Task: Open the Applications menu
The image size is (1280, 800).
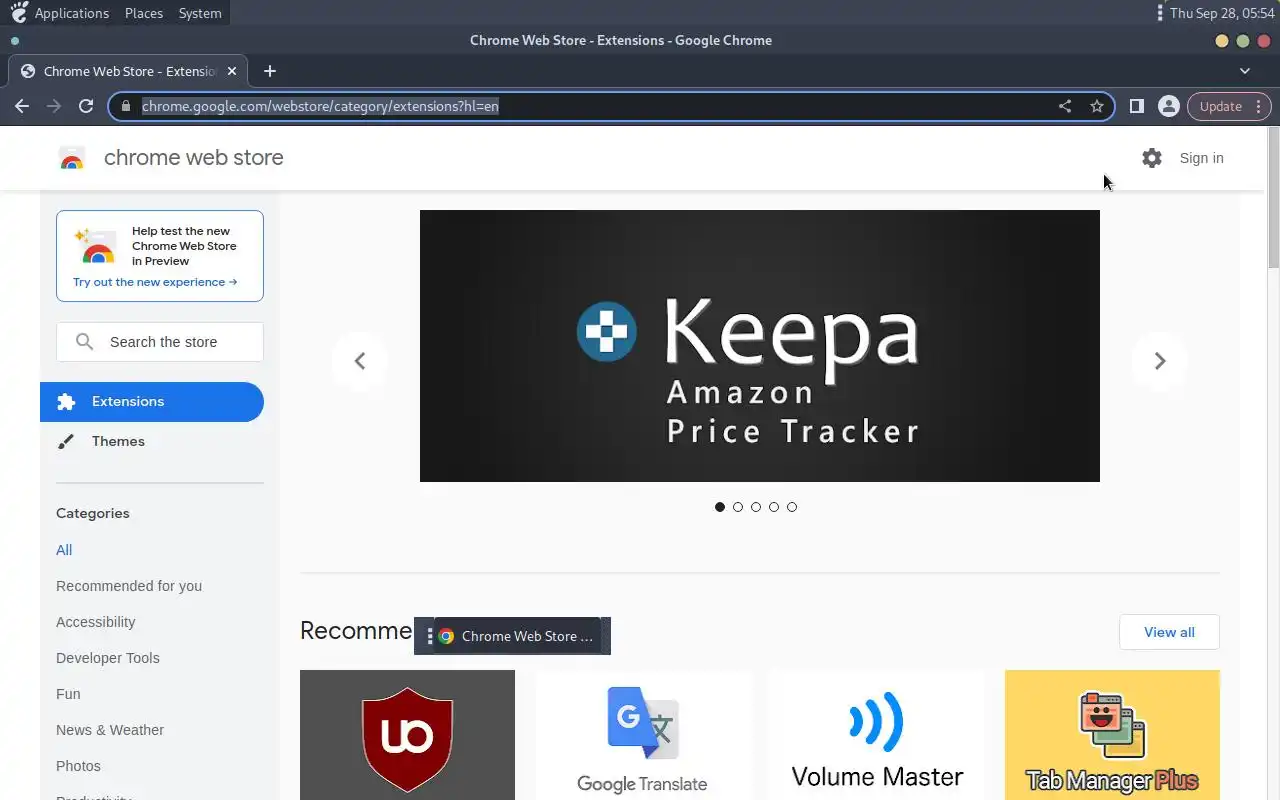Action: click(72, 13)
